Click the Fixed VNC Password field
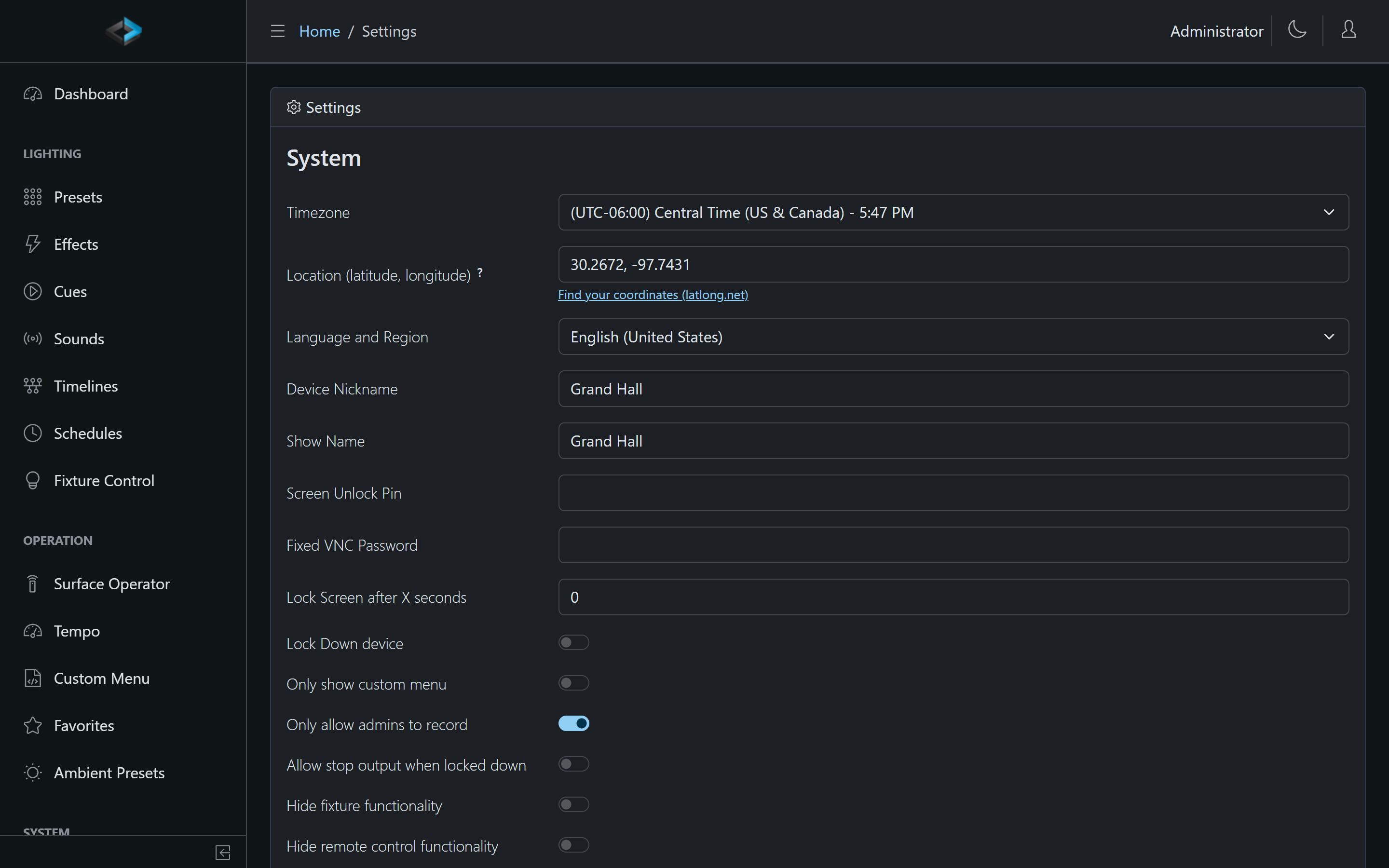 (x=953, y=545)
